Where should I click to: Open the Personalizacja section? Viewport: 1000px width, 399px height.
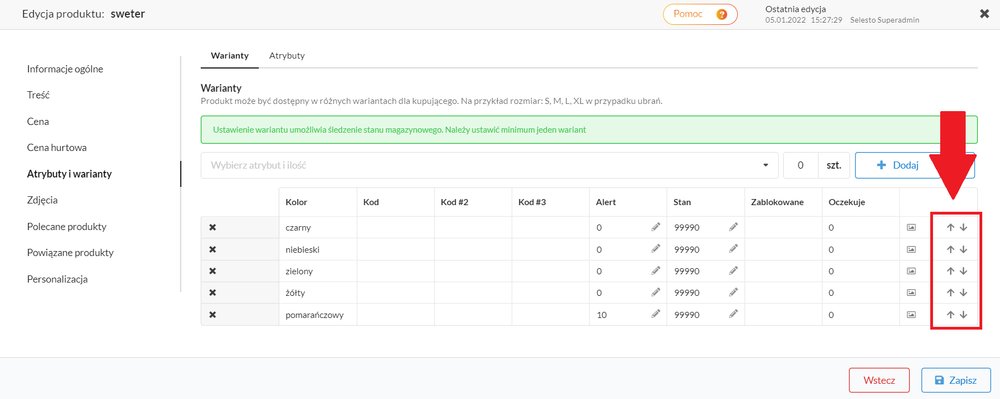pyautogui.click(x=57, y=279)
